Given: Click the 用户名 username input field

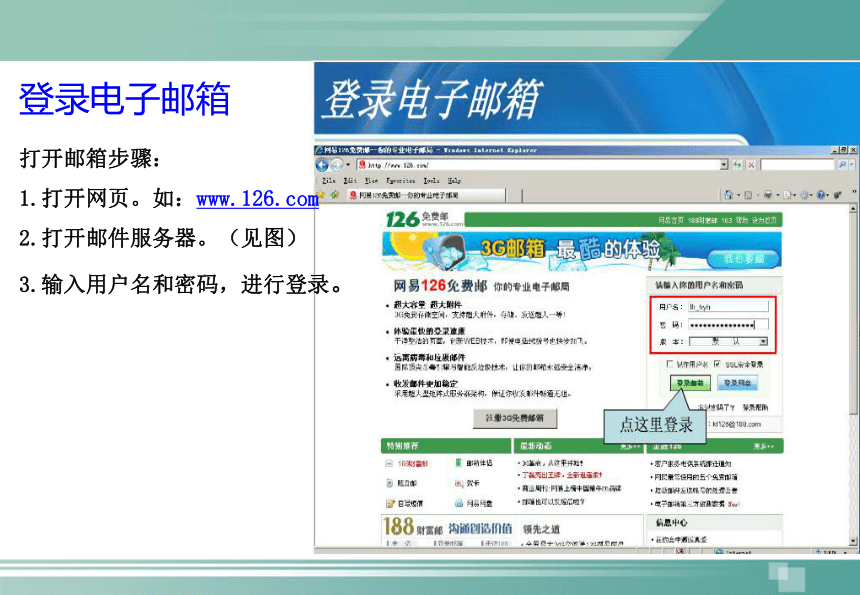Looking at the screenshot, I should (728, 307).
